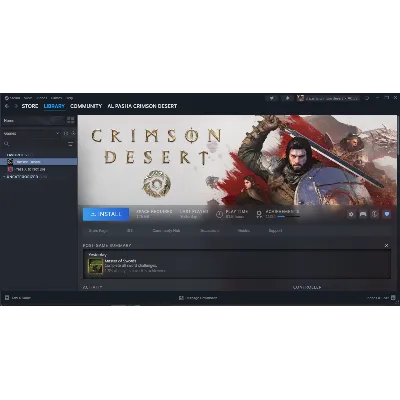Open the DLC link
The width and height of the screenshot is (400, 400).
click(x=130, y=231)
